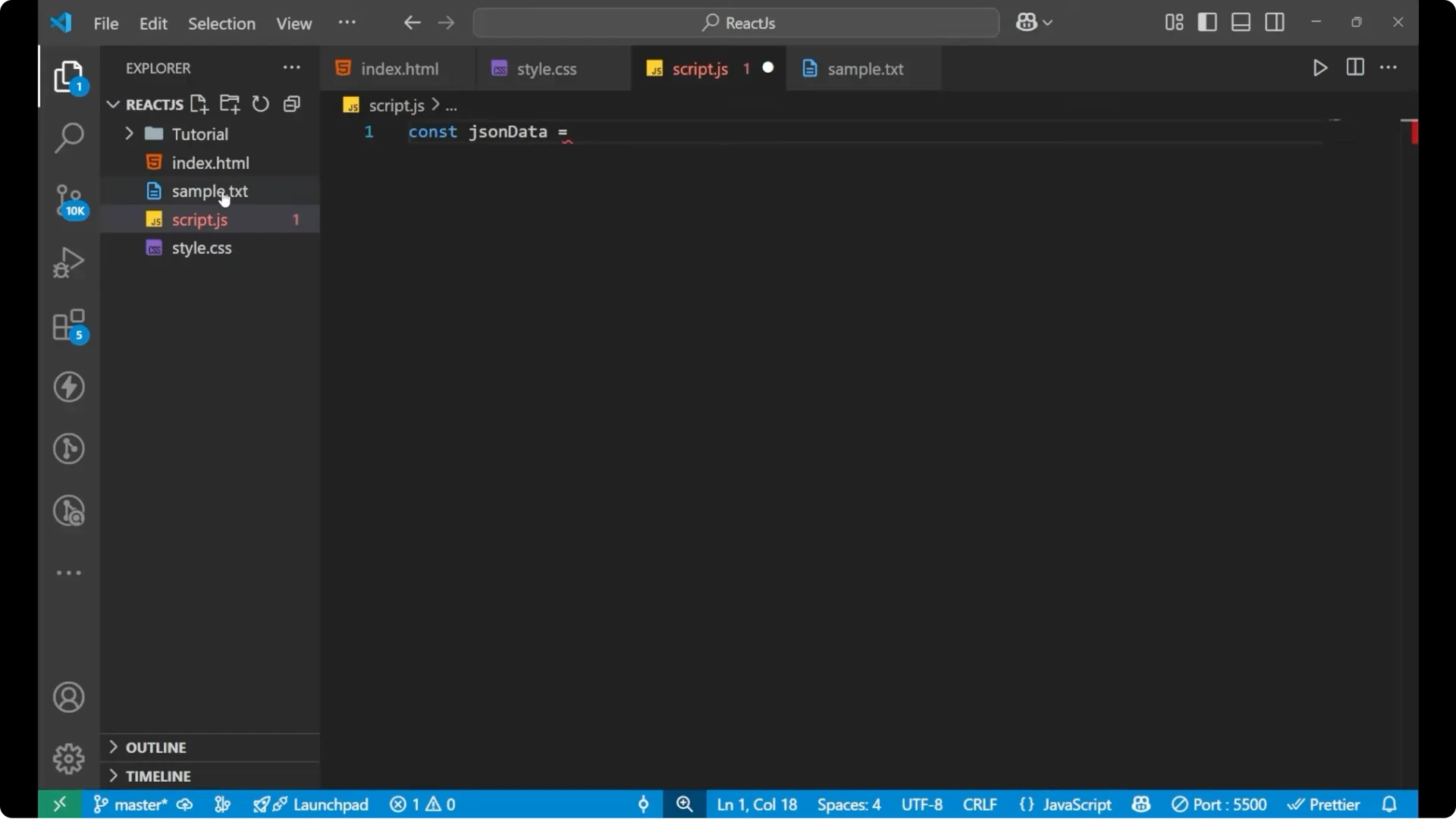Expand the Tutorial folder
Screen dimensions: 1456x819
(129, 133)
